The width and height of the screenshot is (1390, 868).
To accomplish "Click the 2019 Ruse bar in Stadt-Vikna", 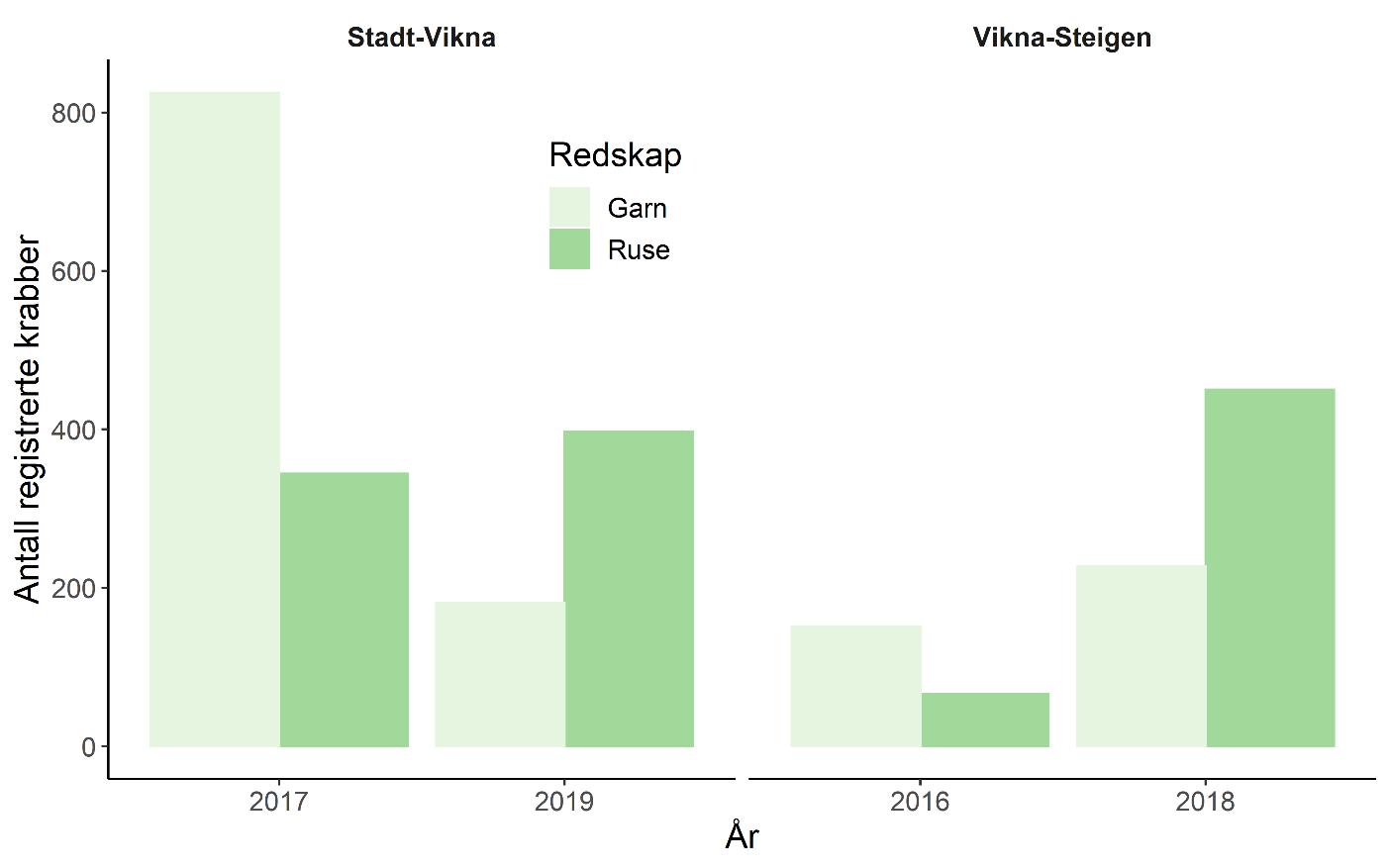I will [629, 588].
